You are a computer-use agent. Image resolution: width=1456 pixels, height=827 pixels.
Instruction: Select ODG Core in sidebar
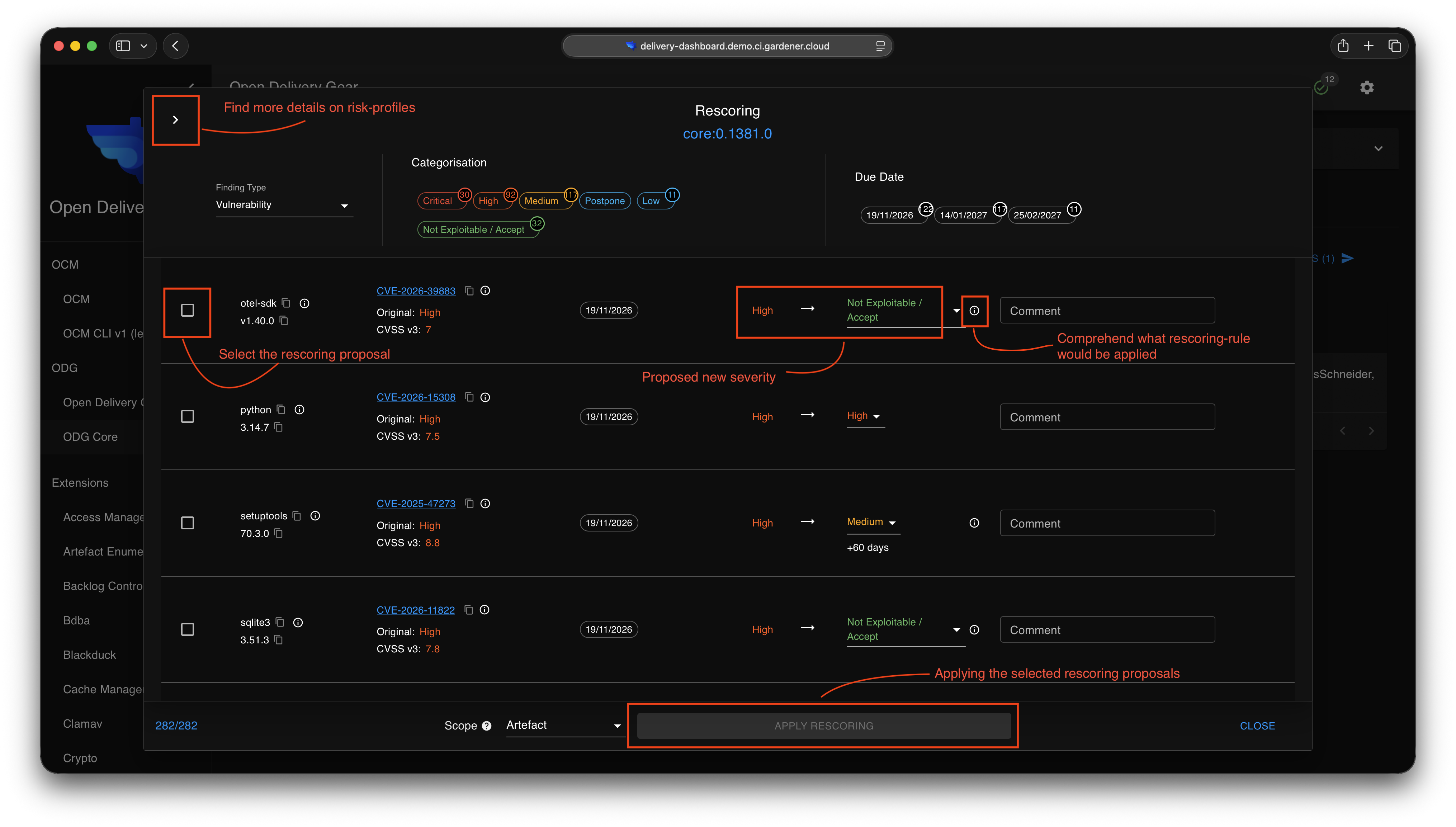coord(91,437)
